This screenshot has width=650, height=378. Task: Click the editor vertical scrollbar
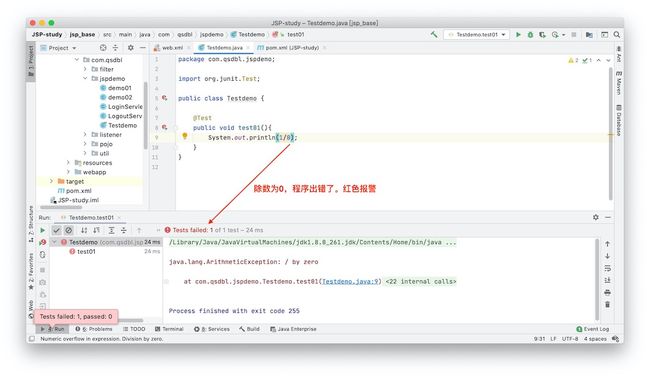(611, 133)
